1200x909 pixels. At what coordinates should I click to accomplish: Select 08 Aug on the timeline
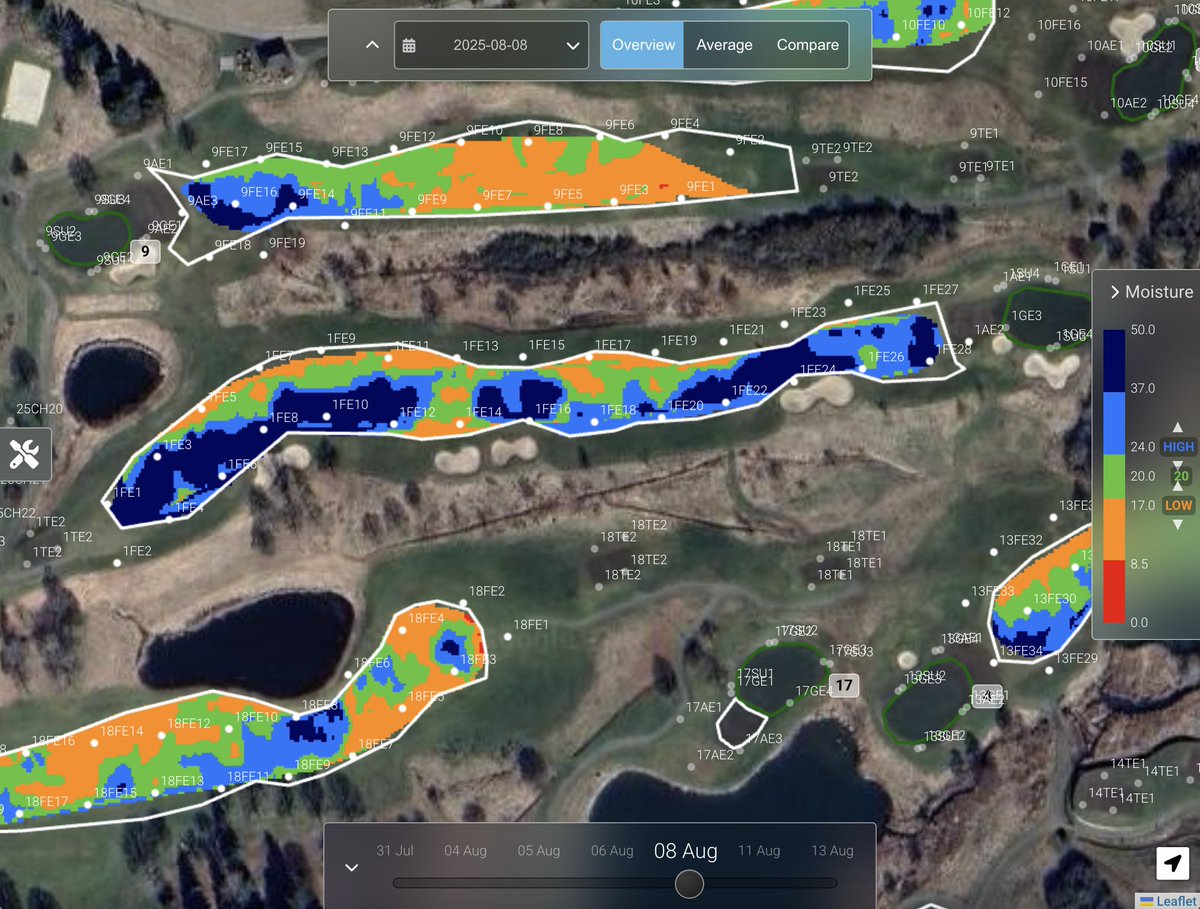pos(686,851)
